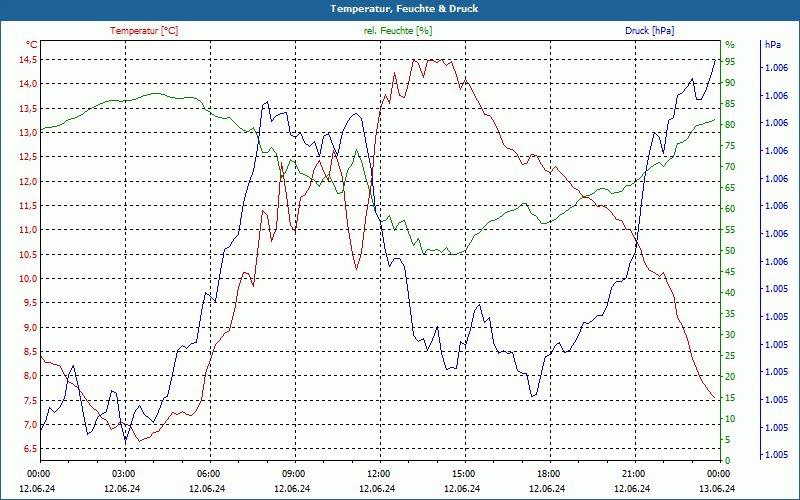Click the '13.06.24' date label
Image resolution: width=800 pixels, height=500 pixels.
click(717, 488)
